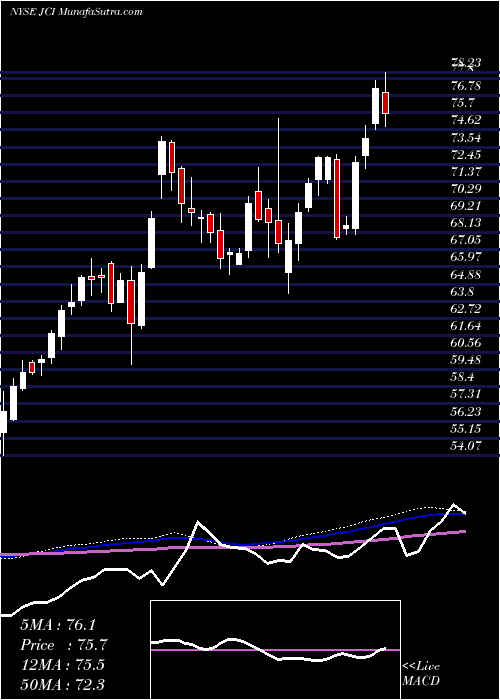Click the 64.88 price axis label
The height and width of the screenshot is (700, 500).
(x=466, y=275)
